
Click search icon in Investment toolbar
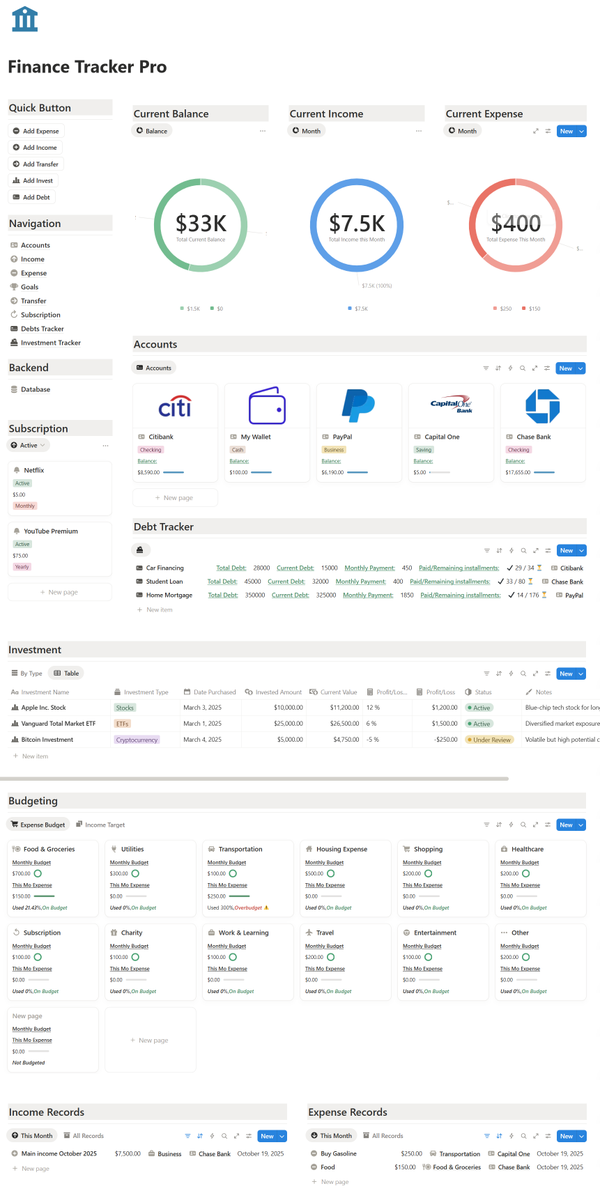coord(523,673)
